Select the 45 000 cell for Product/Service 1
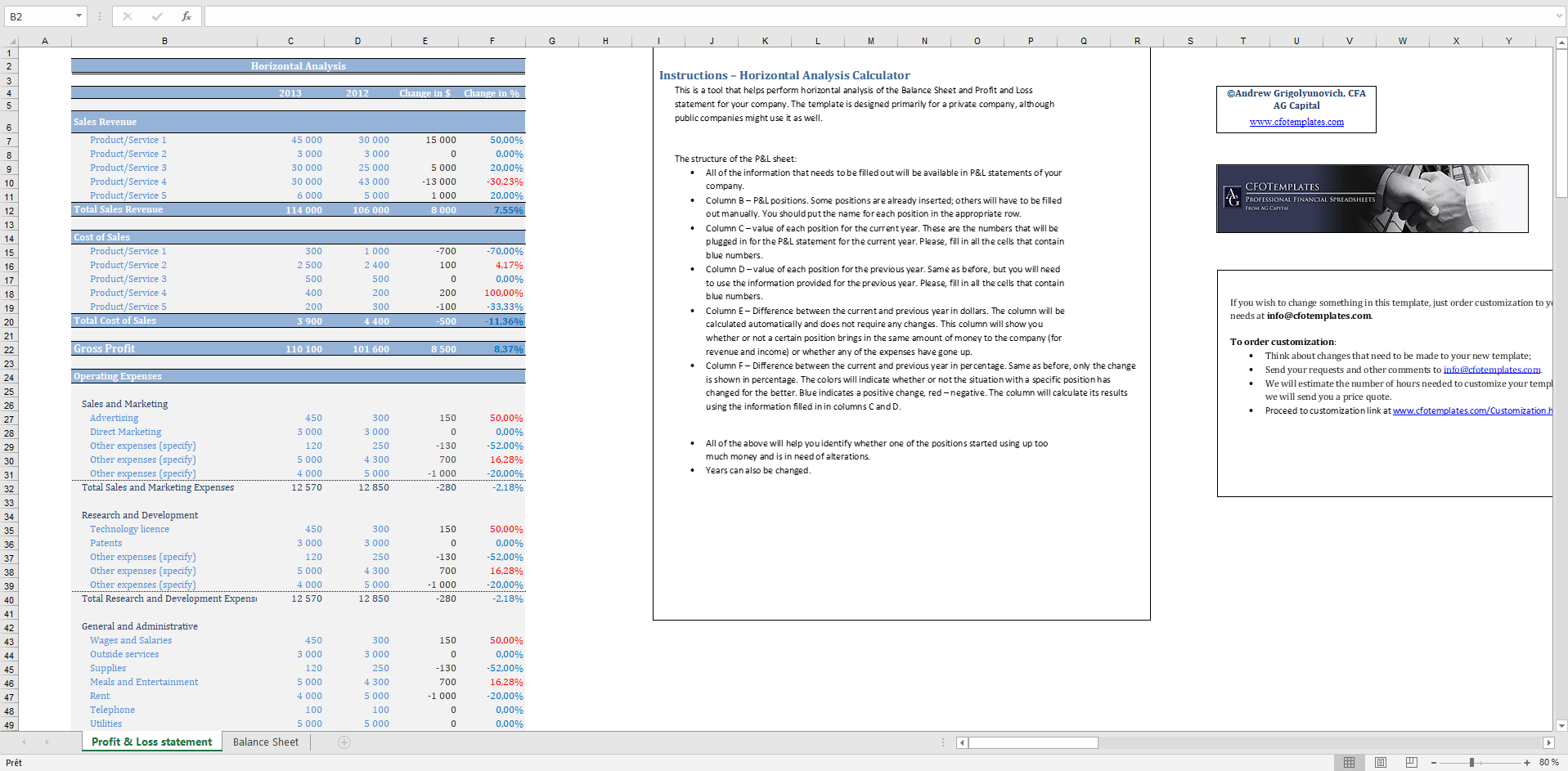 (290, 140)
